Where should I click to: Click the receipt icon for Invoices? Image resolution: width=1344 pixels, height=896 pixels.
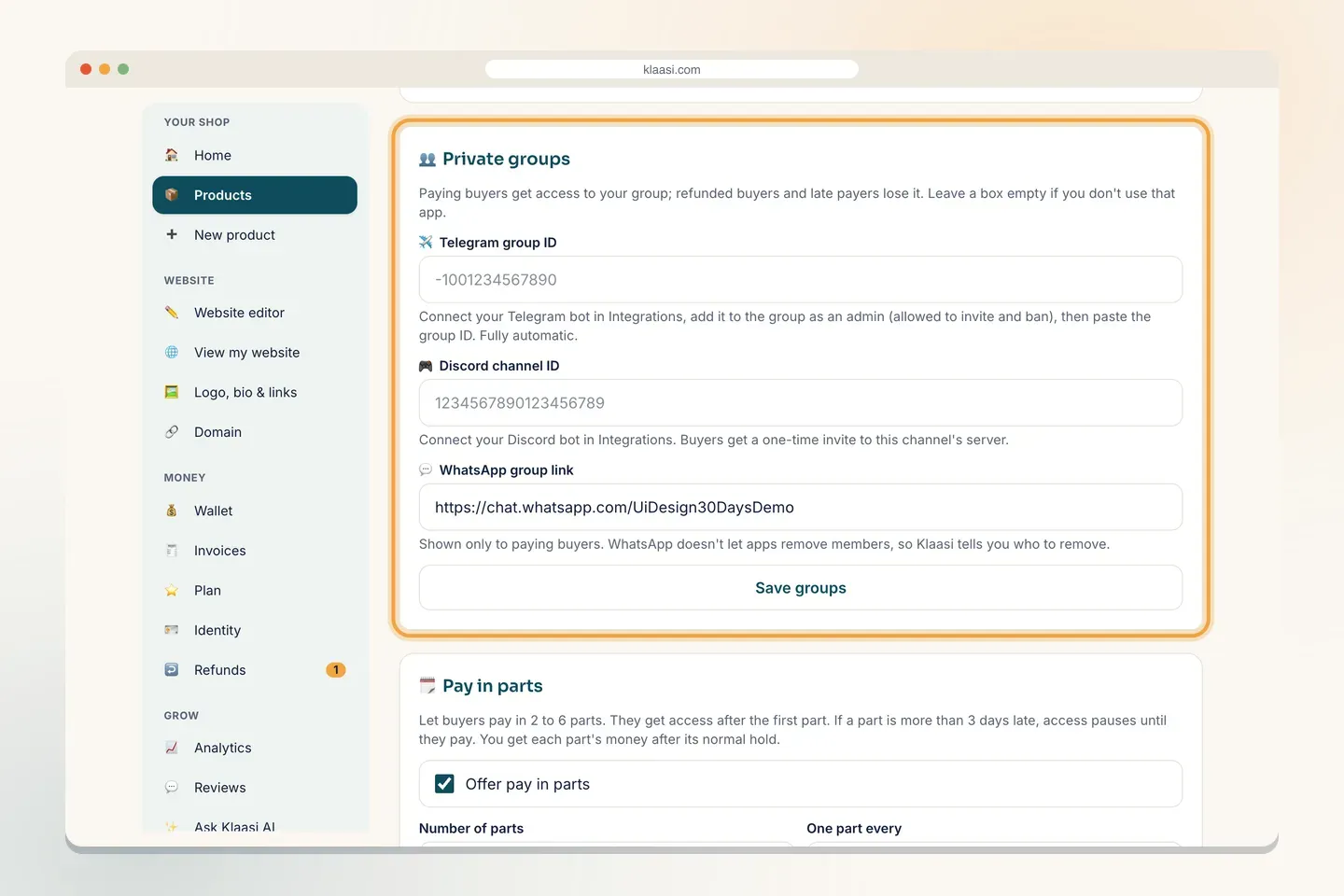pyautogui.click(x=172, y=551)
